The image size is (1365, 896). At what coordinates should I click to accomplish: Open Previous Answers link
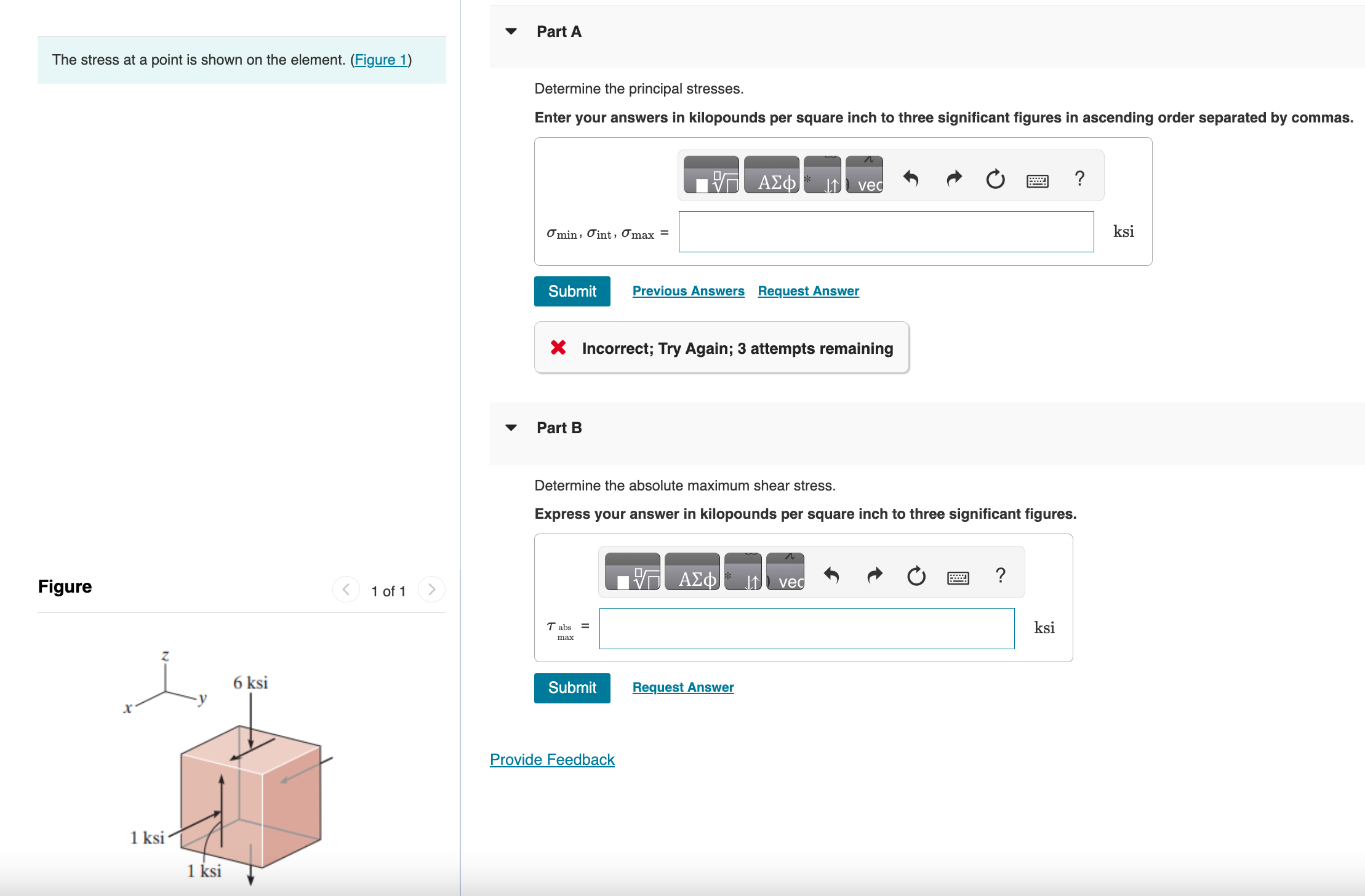coord(688,291)
